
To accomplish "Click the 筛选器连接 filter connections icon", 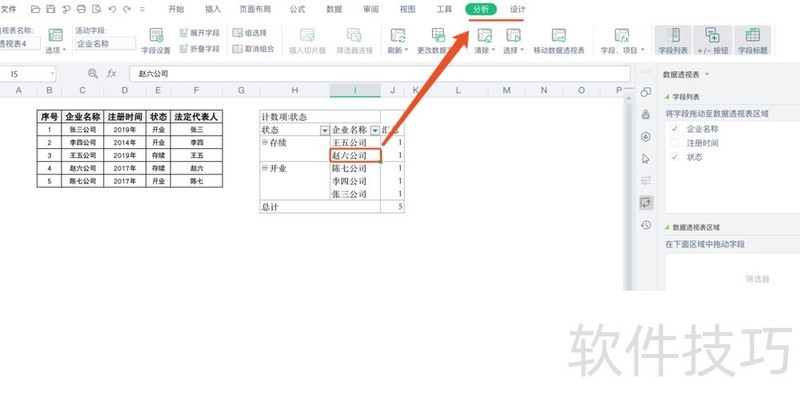I will pyautogui.click(x=354, y=36).
